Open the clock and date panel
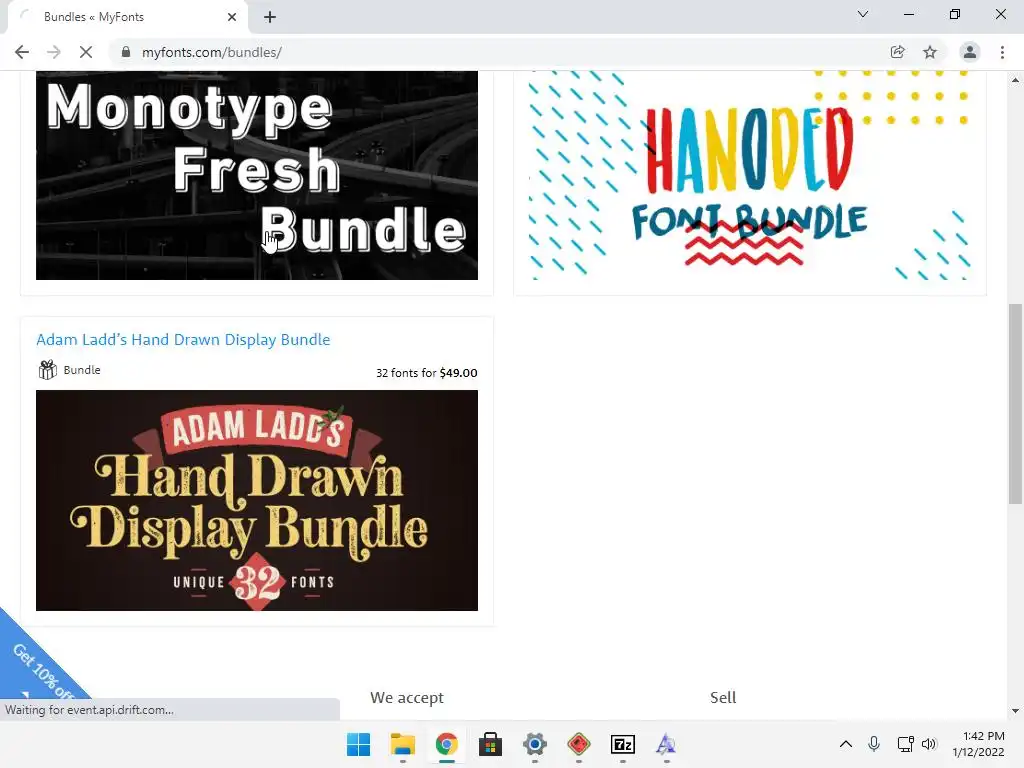This screenshot has width=1024, height=768. 978,744
